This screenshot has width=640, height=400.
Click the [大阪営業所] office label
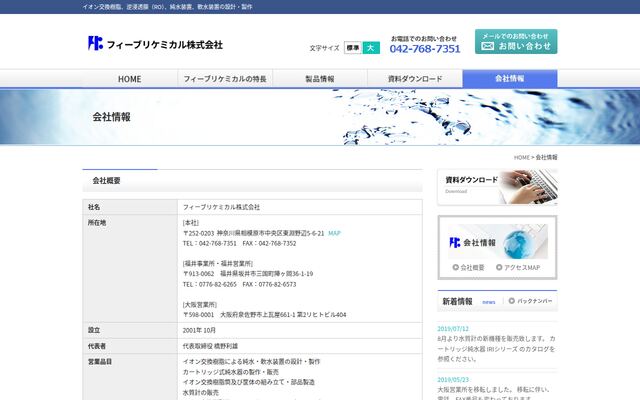(200, 304)
